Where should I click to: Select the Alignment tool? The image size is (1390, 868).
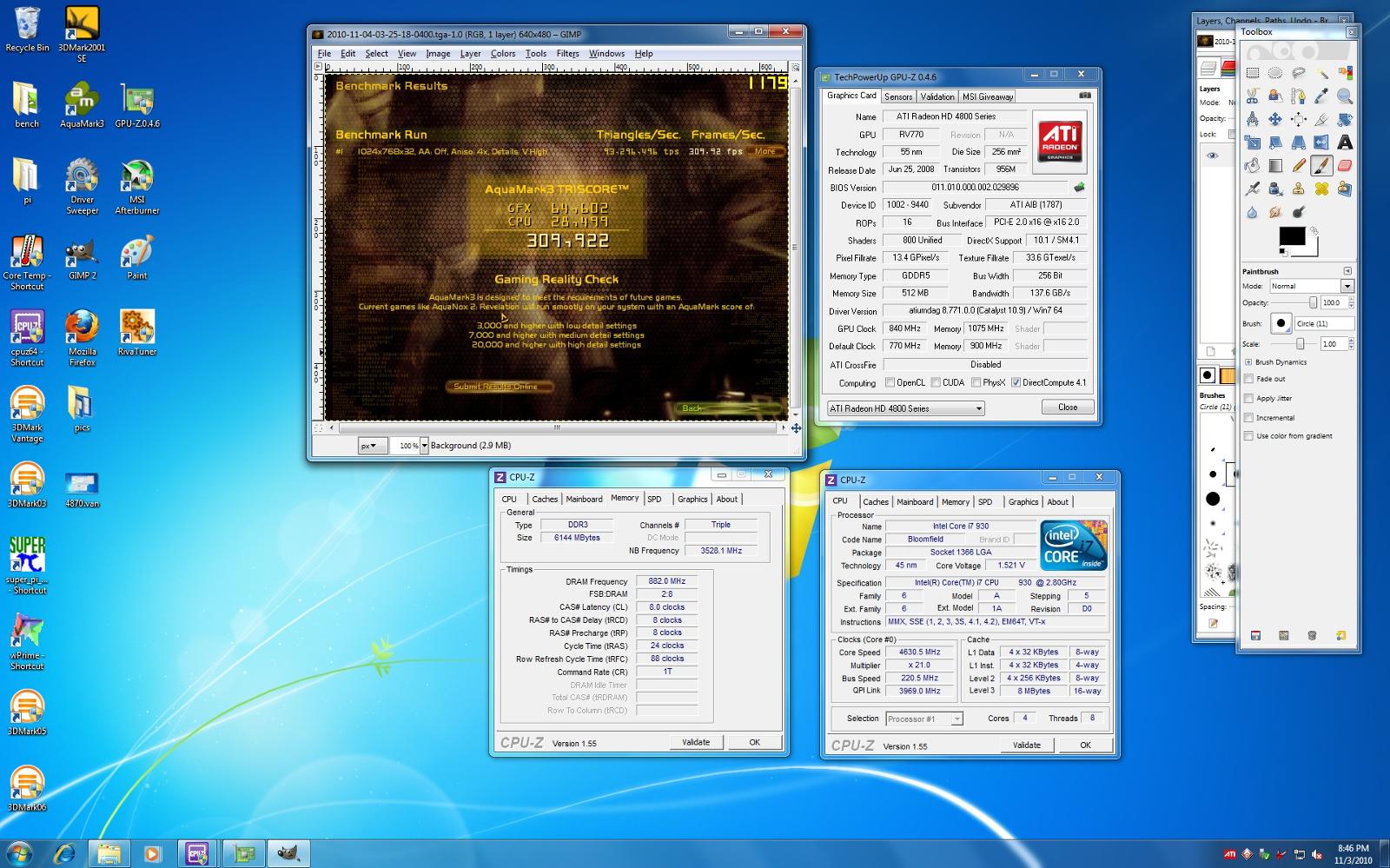tap(1298, 119)
